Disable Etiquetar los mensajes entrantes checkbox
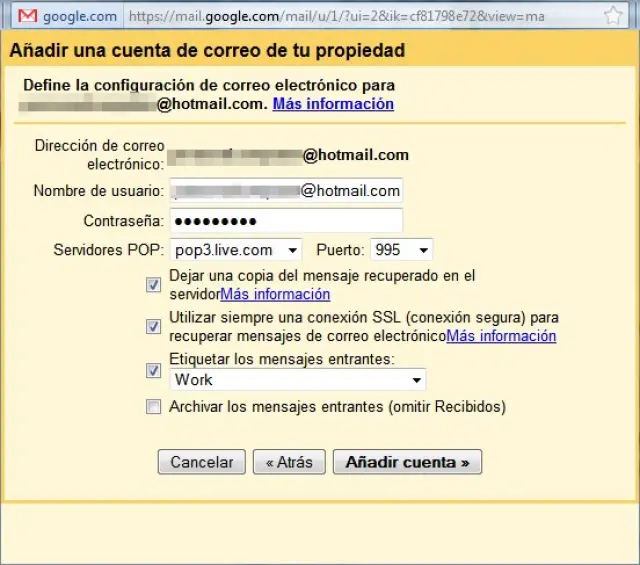Viewport: 640px width, 565px height. pyautogui.click(x=153, y=370)
